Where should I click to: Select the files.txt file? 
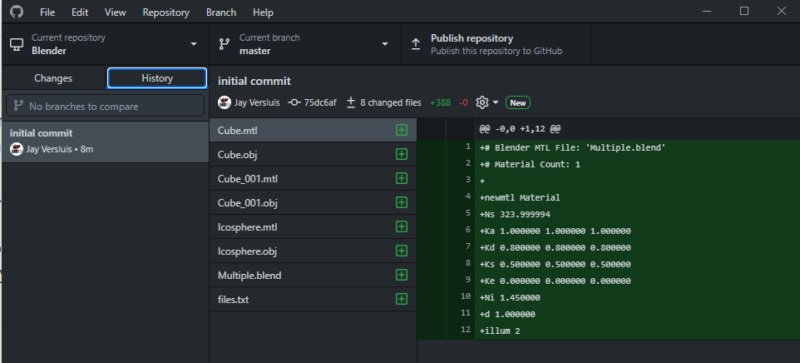(313, 300)
